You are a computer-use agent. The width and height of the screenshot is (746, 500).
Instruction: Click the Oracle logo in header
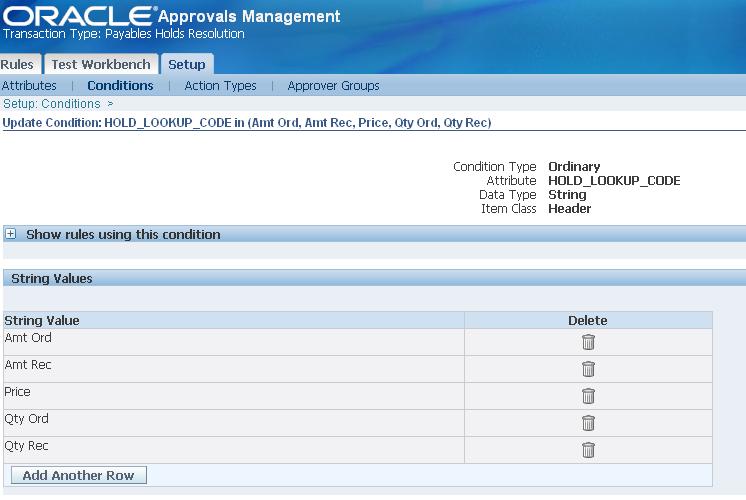pos(78,16)
